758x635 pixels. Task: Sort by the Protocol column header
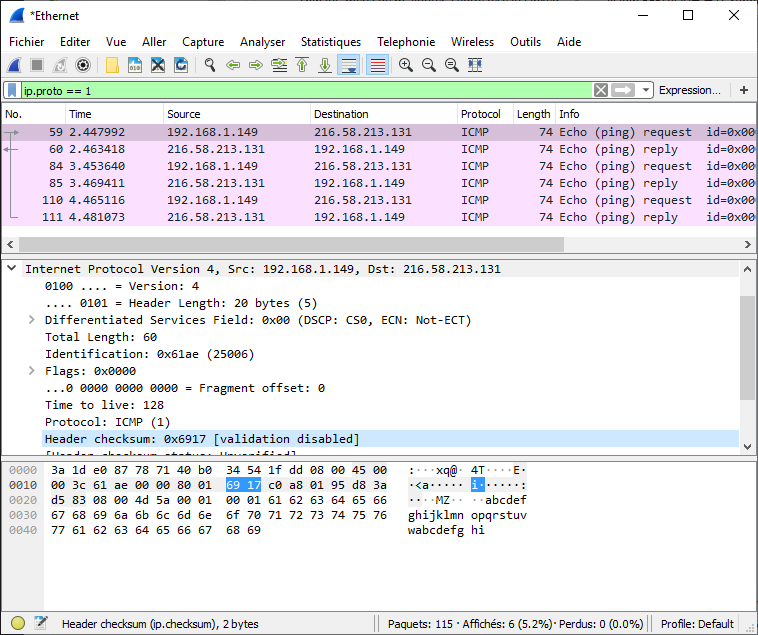[x=485, y=114]
